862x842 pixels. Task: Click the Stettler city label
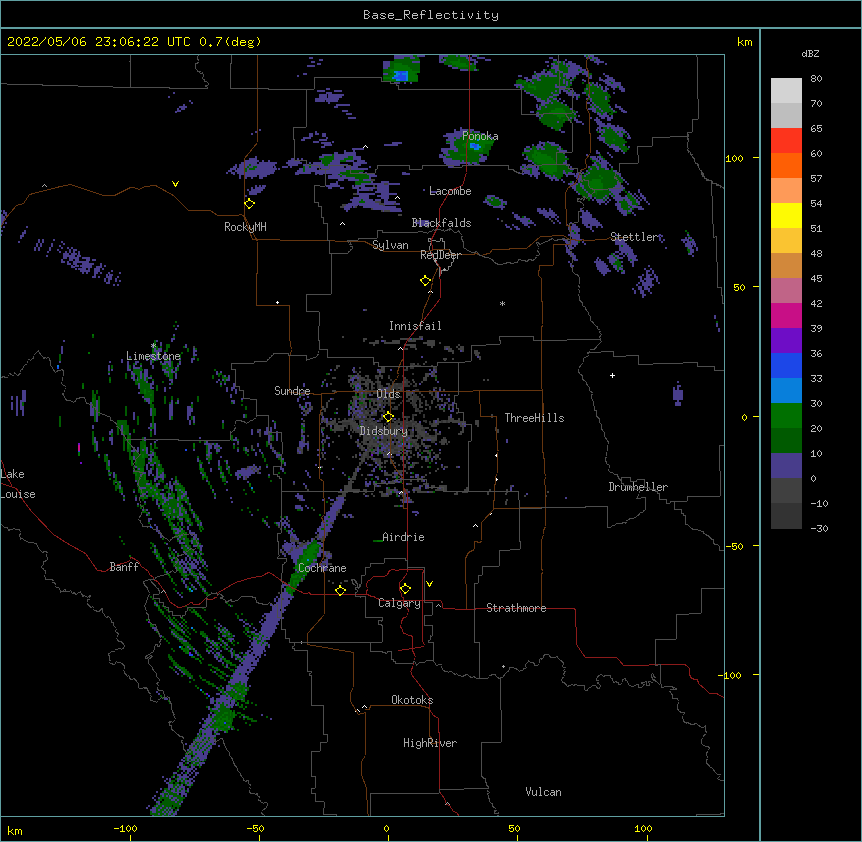tap(634, 237)
